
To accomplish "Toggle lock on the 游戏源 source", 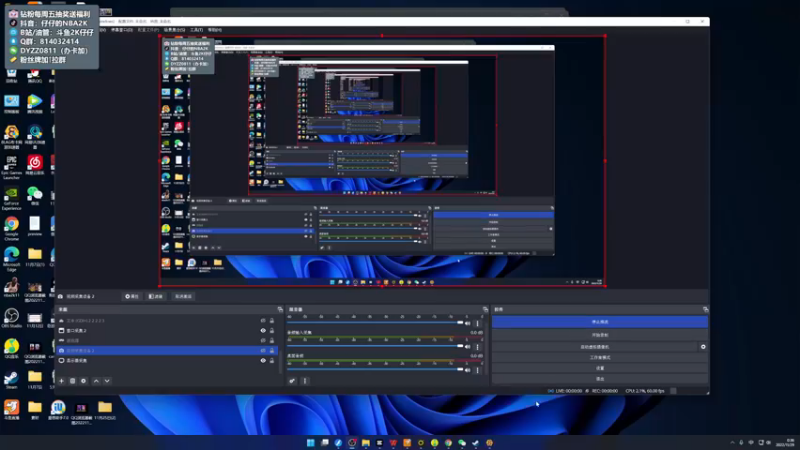I will click(272, 340).
